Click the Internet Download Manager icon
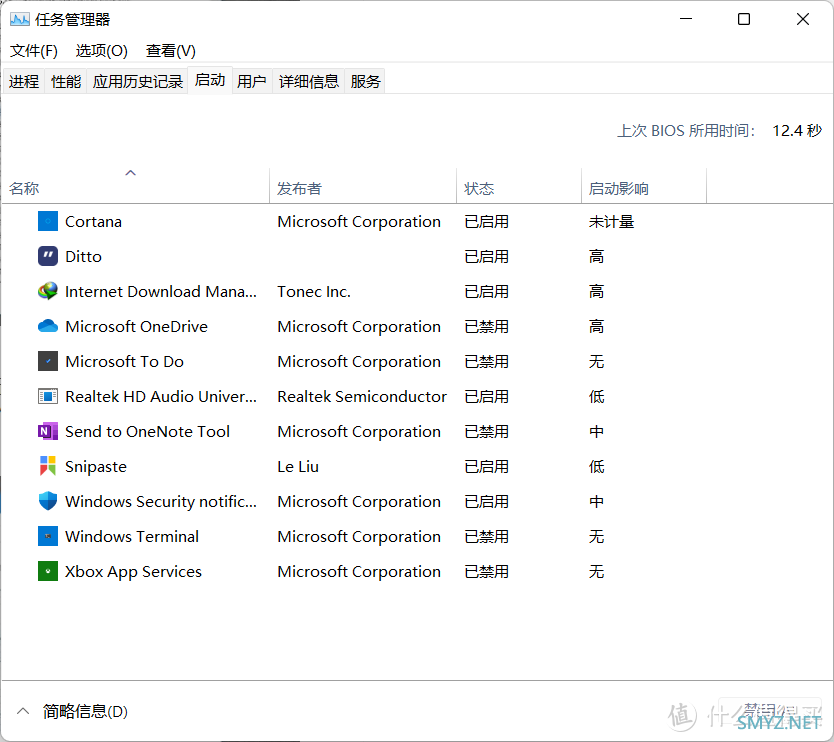Screen dimensions: 834x742 pos(48,291)
